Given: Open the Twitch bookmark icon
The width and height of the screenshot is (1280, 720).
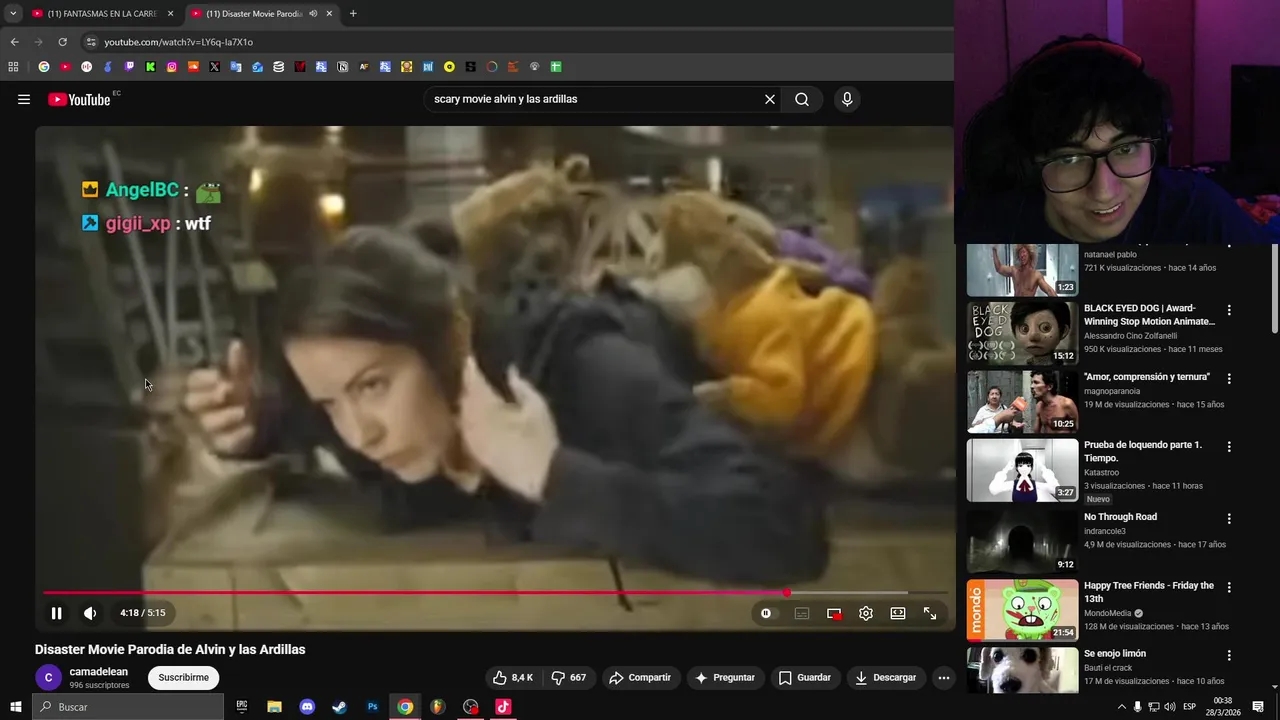Looking at the screenshot, I should 129,67.
